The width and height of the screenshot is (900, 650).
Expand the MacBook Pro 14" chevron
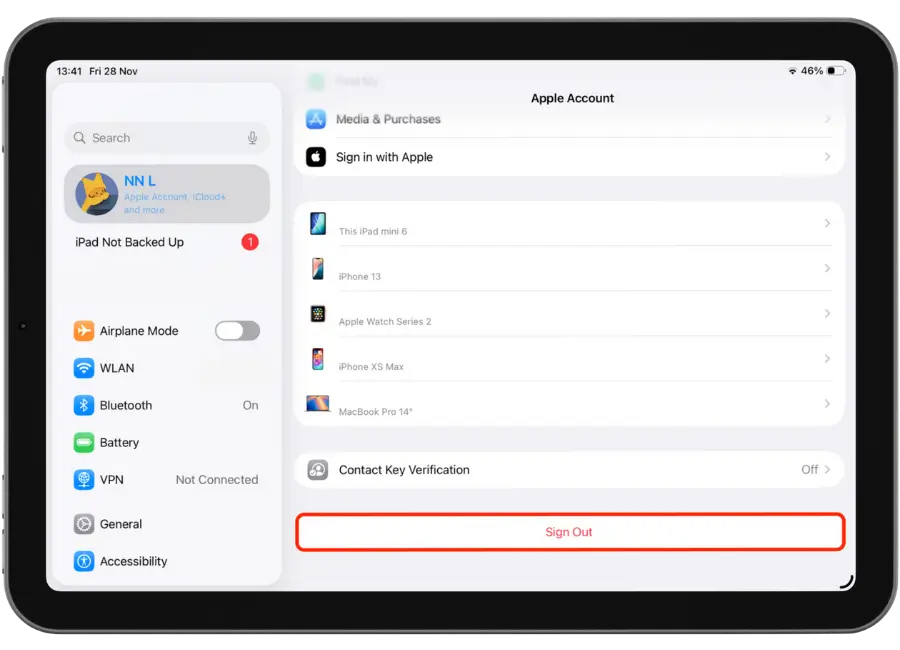(x=827, y=404)
